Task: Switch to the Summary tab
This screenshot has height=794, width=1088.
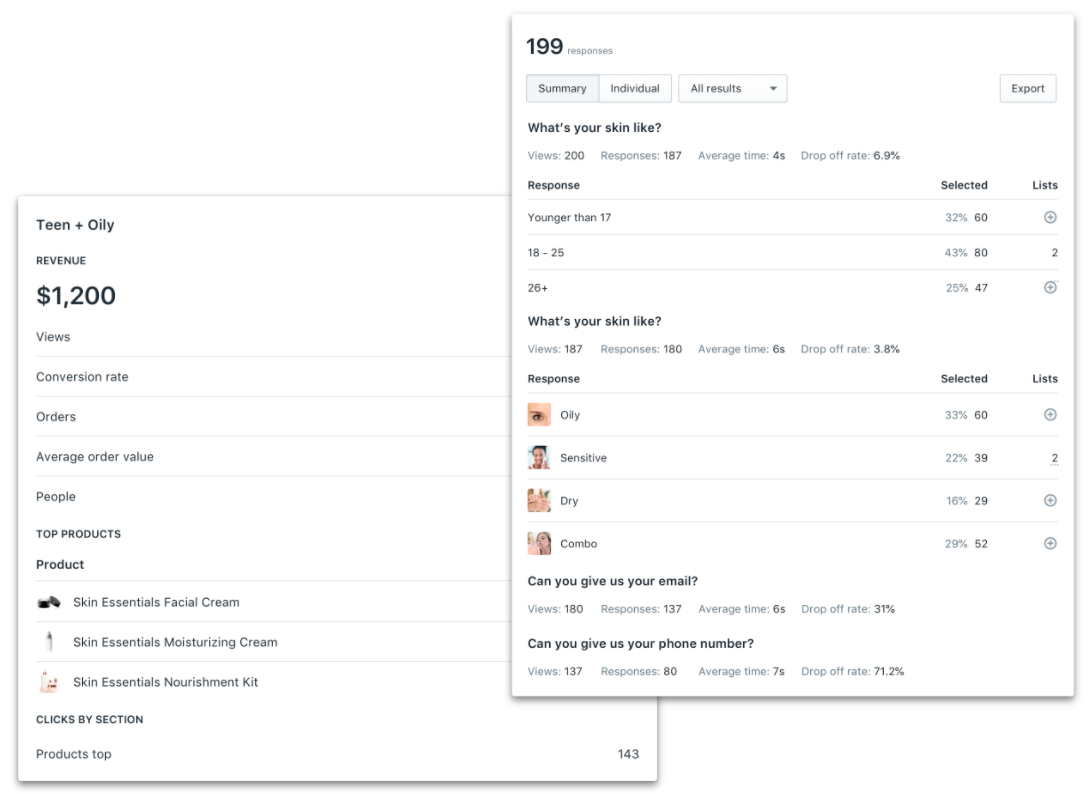Action: (562, 88)
